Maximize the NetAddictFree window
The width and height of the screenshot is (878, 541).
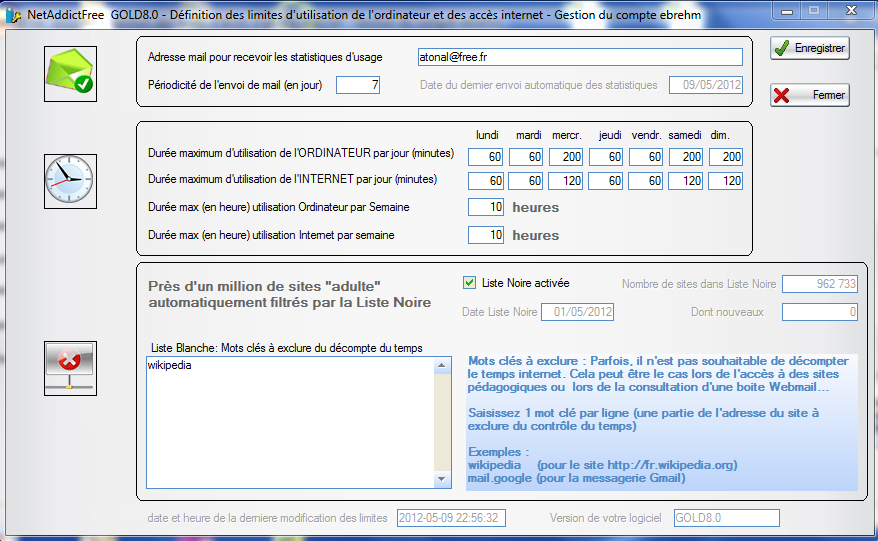(814, 10)
